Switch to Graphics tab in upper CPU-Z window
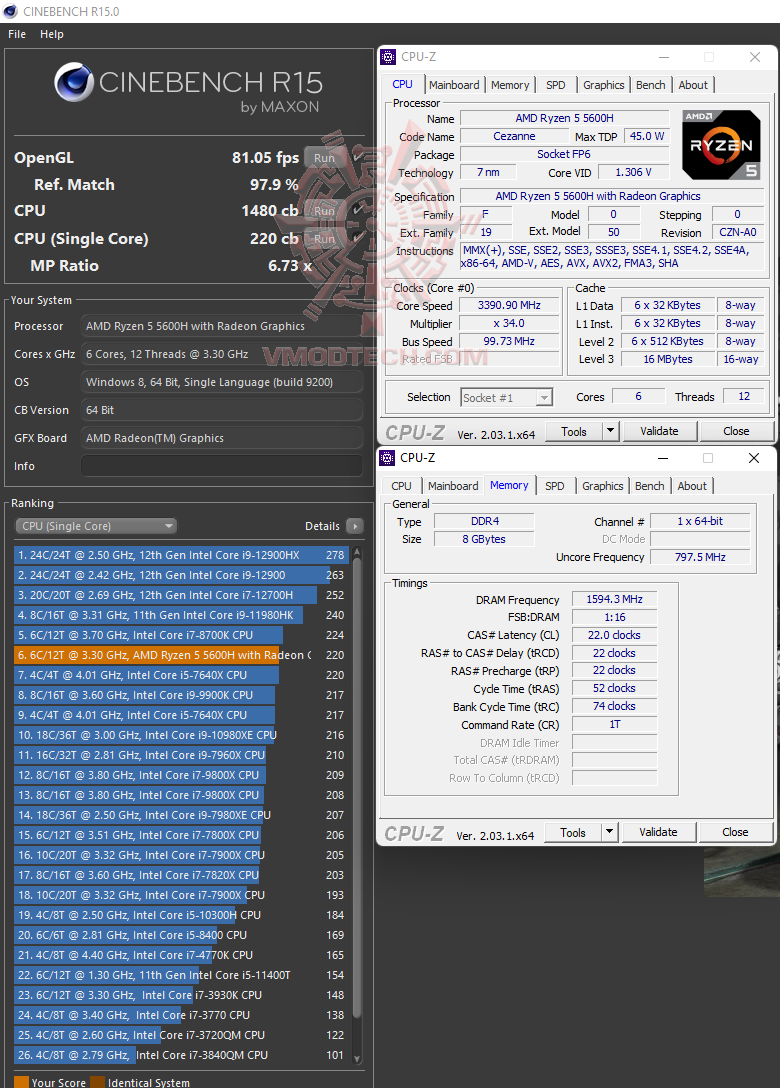The image size is (780, 1088). tap(603, 85)
